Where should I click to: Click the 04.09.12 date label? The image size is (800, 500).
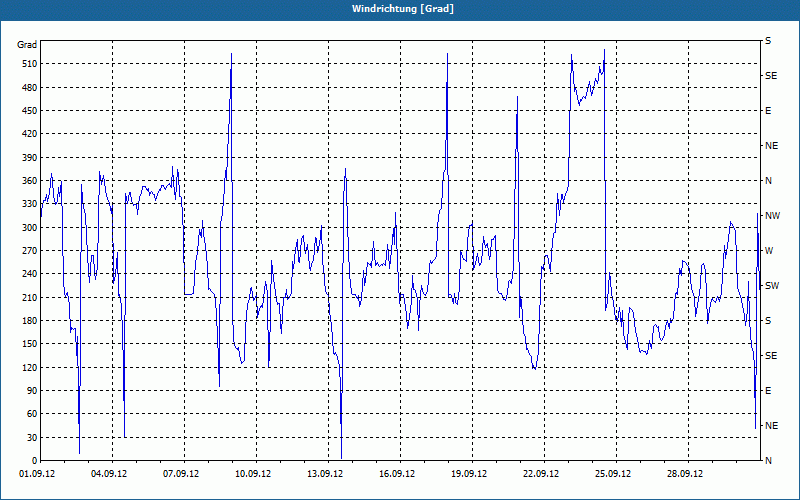pyautogui.click(x=109, y=474)
